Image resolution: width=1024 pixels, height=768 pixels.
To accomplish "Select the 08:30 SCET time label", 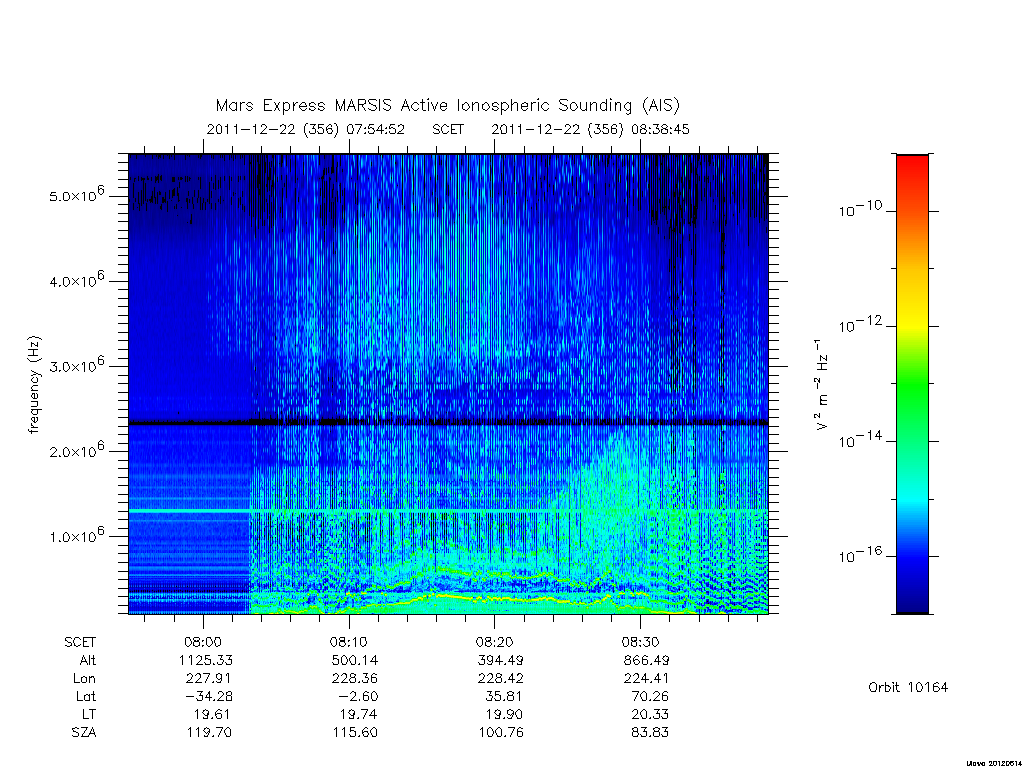I will point(640,642).
